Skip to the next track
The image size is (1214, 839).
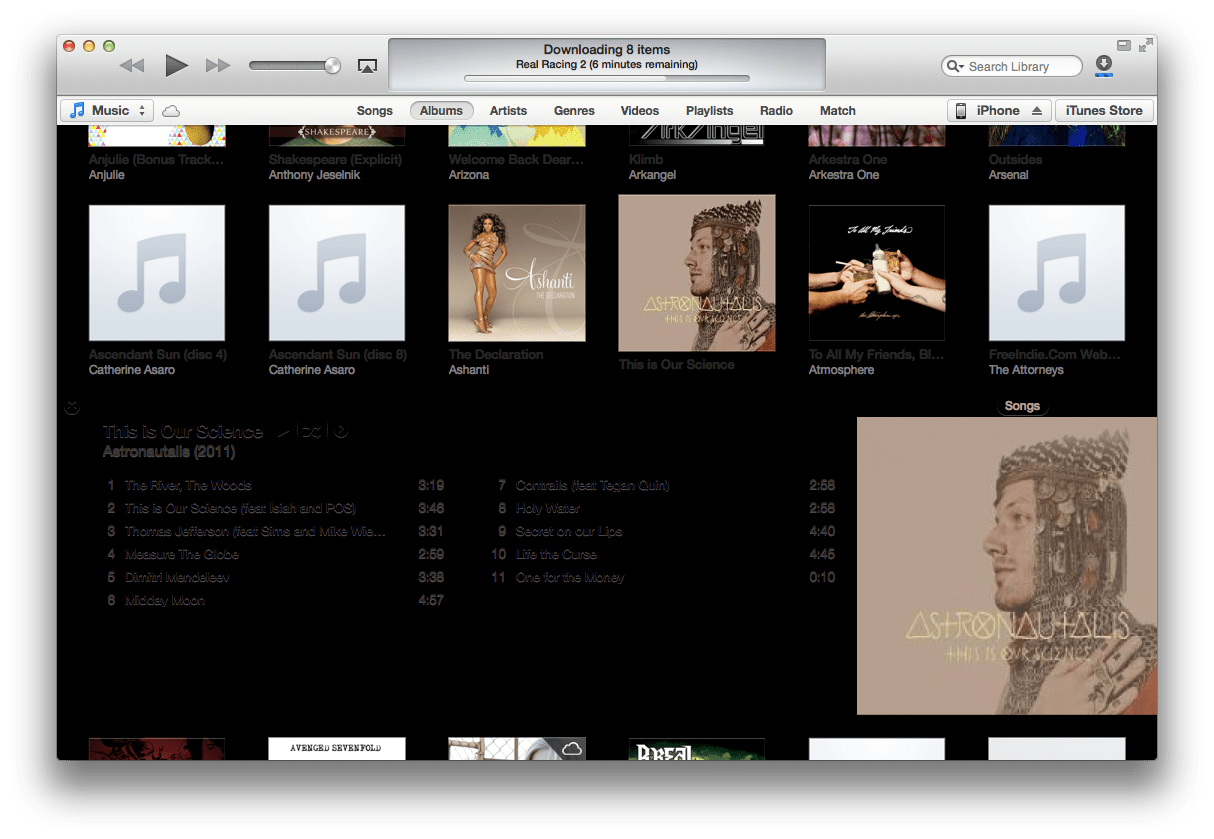tap(218, 65)
